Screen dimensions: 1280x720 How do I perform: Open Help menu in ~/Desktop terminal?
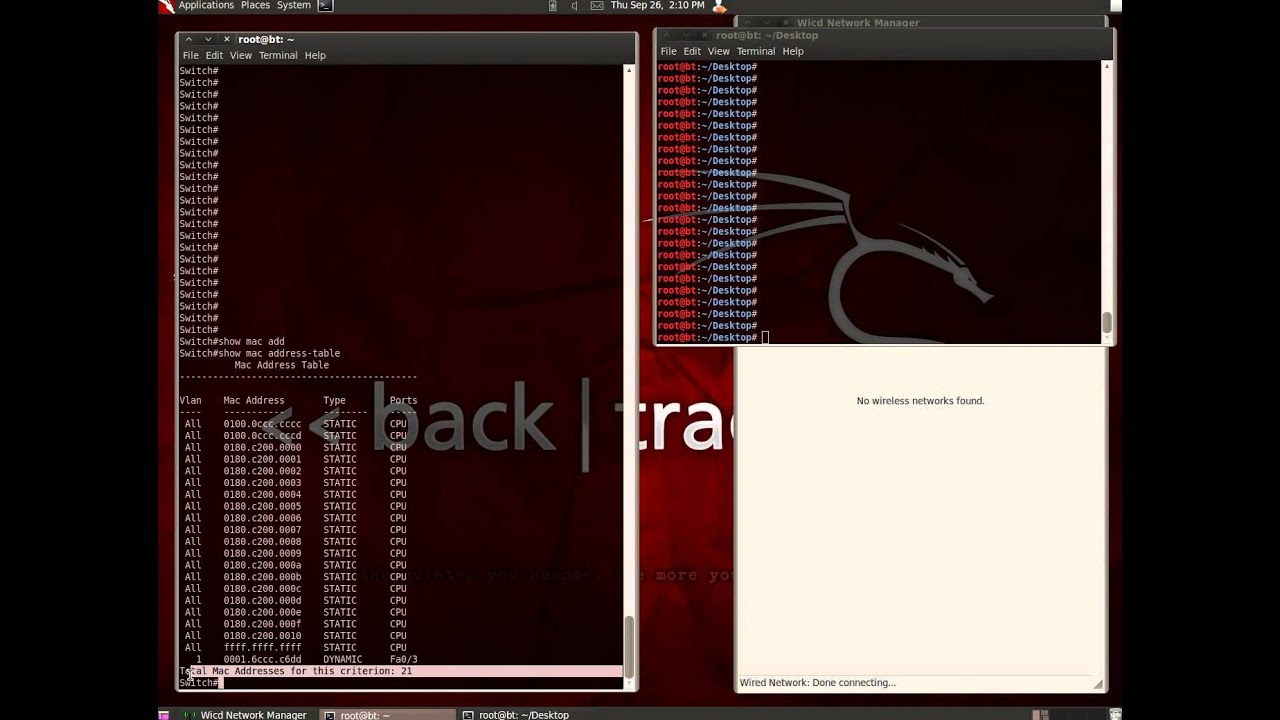click(793, 52)
